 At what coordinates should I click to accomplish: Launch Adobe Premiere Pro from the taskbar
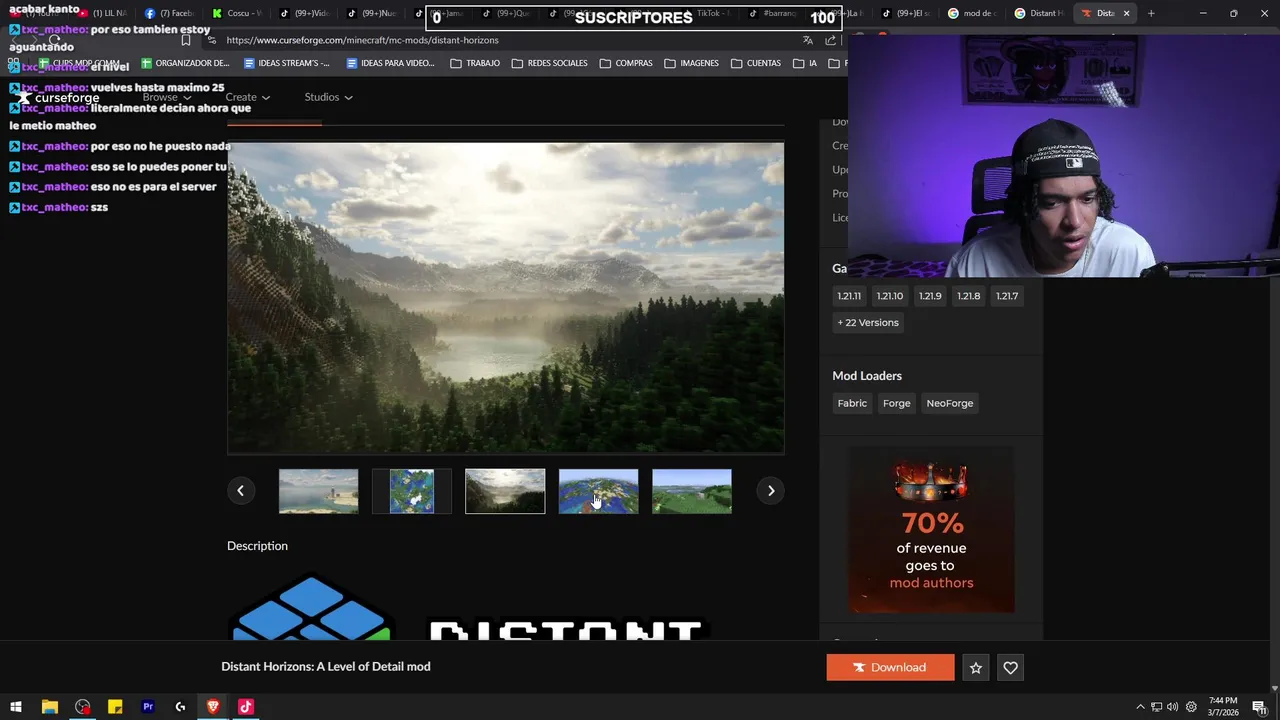tap(148, 707)
